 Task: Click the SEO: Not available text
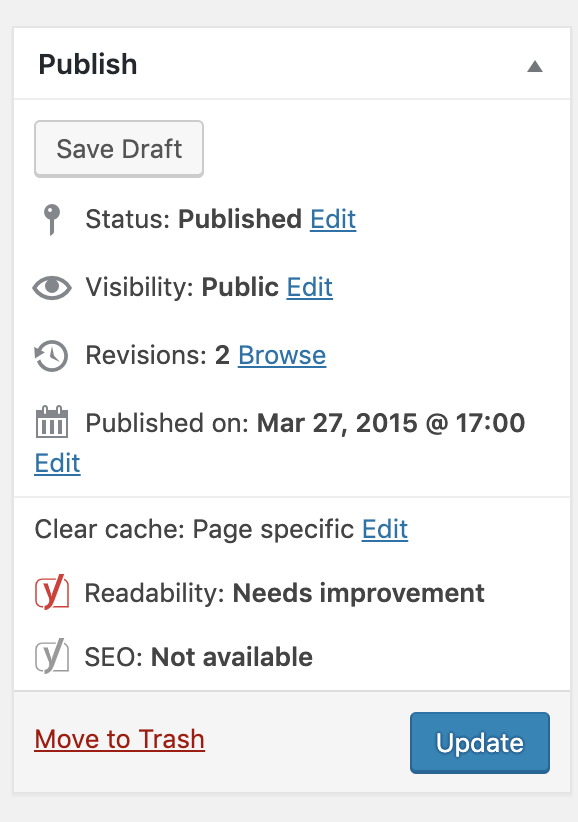coord(199,657)
